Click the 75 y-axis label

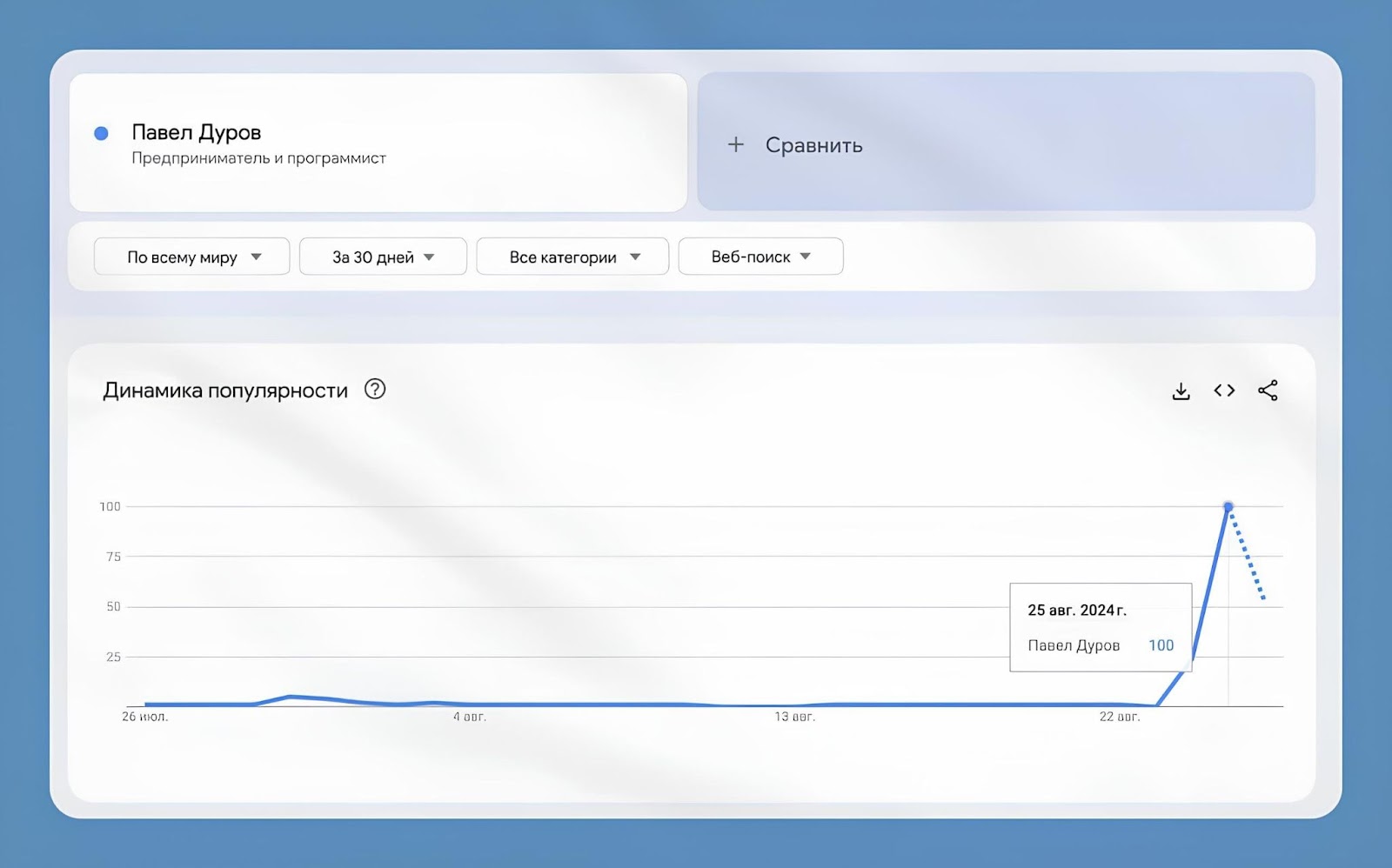click(113, 557)
